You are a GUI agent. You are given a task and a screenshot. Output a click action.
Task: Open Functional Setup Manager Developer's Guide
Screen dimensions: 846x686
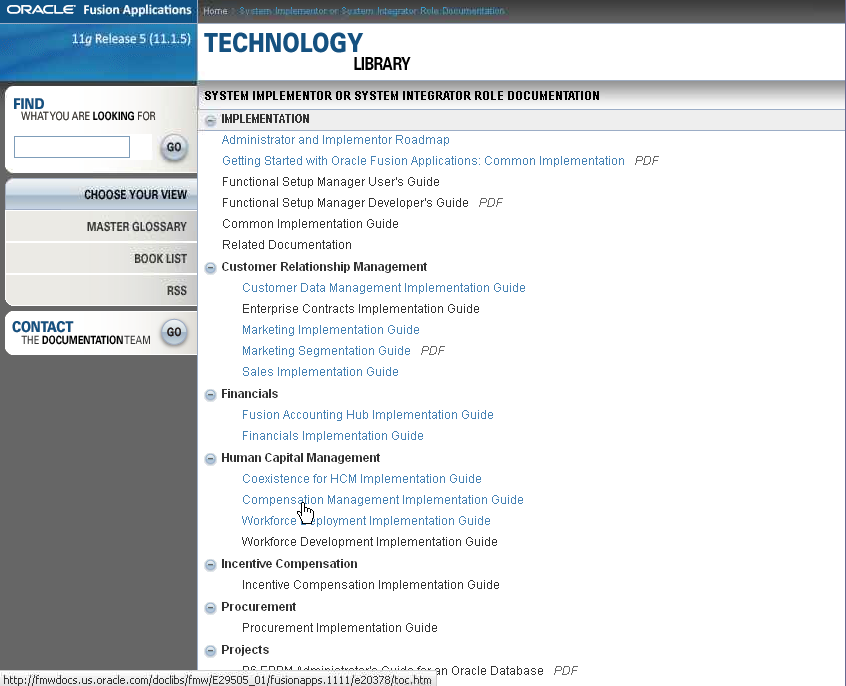(345, 203)
